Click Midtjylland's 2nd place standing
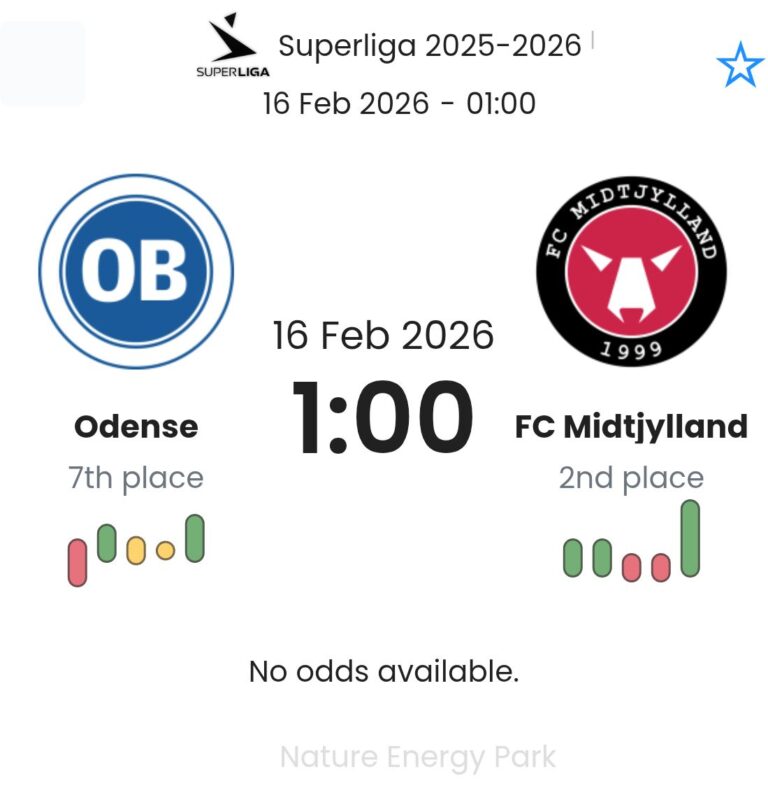This screenshot has width=768, height=788. (631, 478)
